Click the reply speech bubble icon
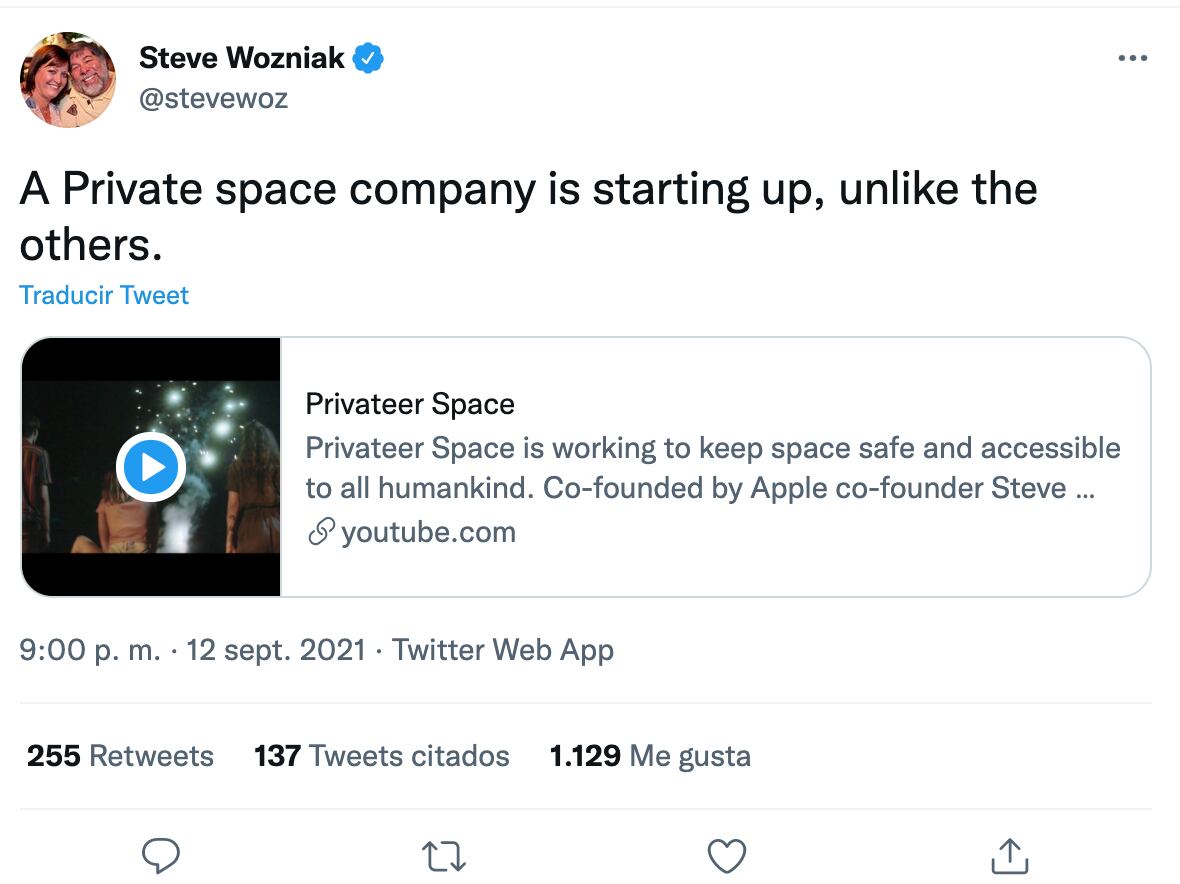The image size is (1180, 884). point(160,855)
